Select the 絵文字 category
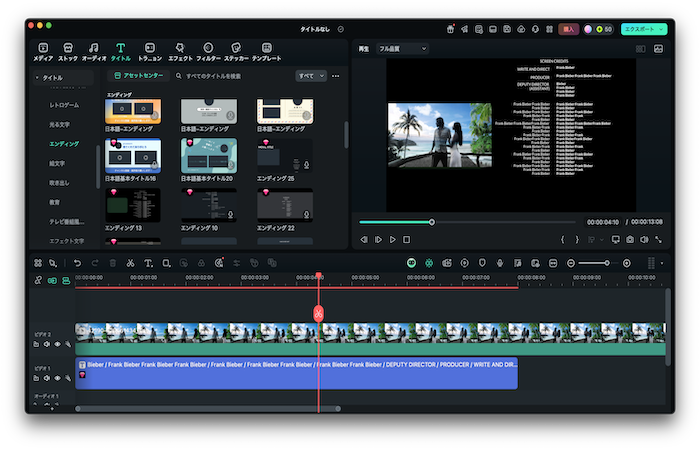 57,163
